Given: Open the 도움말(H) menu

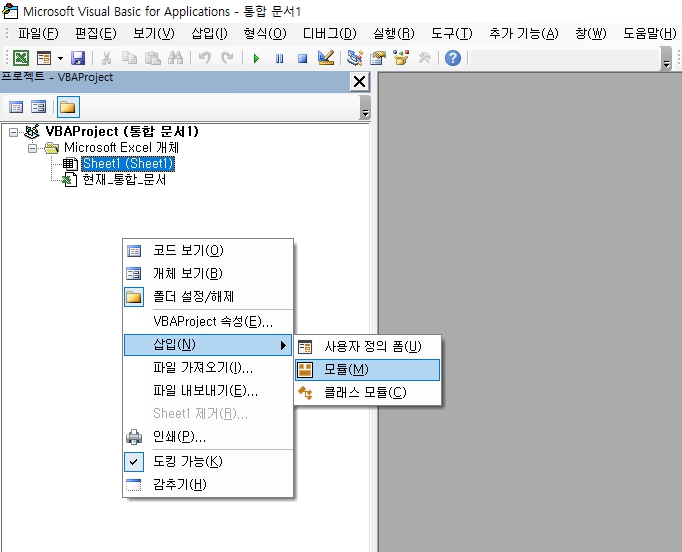Looking at the screenshot, I should point(649,33).
